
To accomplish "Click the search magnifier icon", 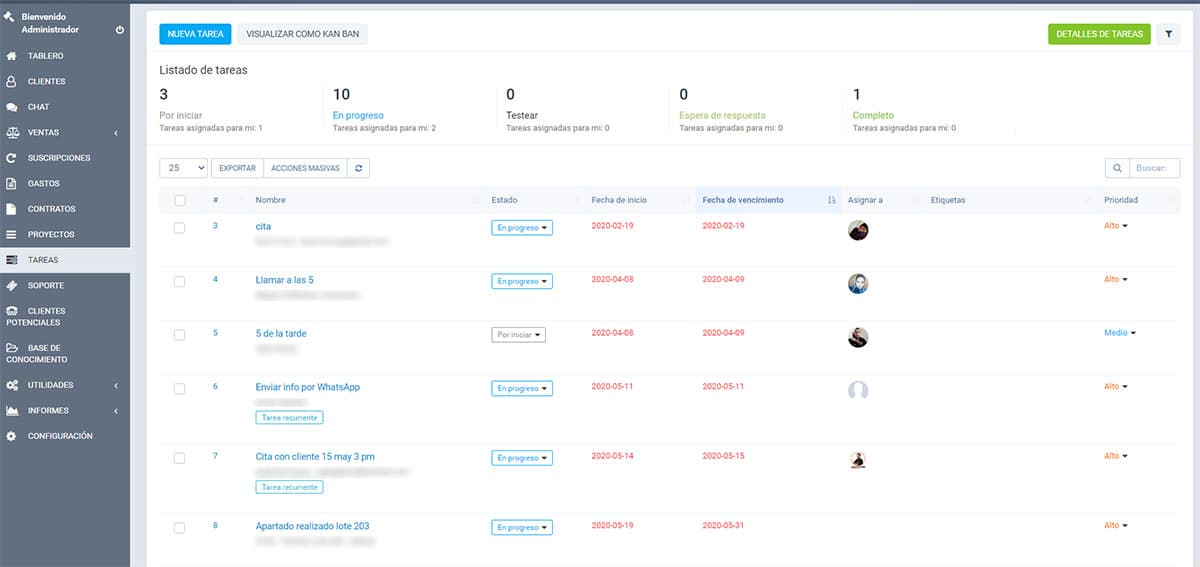I will [x=1117, y=168].
